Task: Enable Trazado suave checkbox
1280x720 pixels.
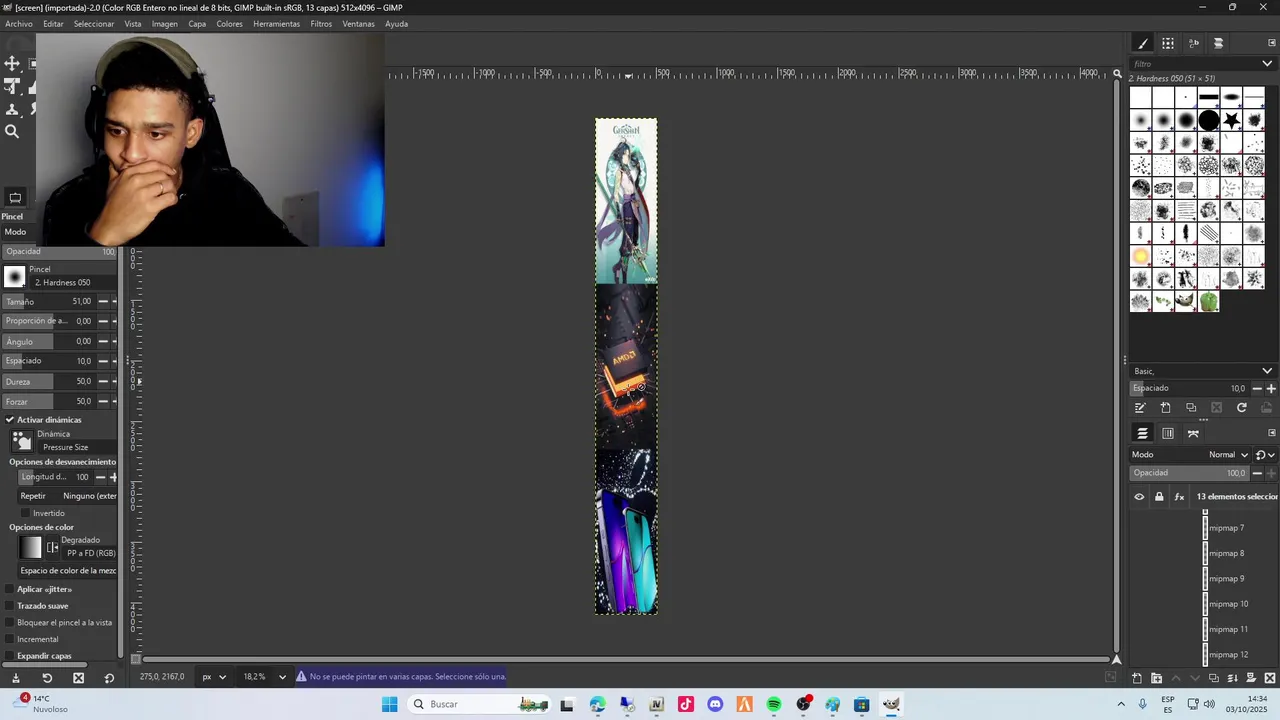Action: coord(10,606)
